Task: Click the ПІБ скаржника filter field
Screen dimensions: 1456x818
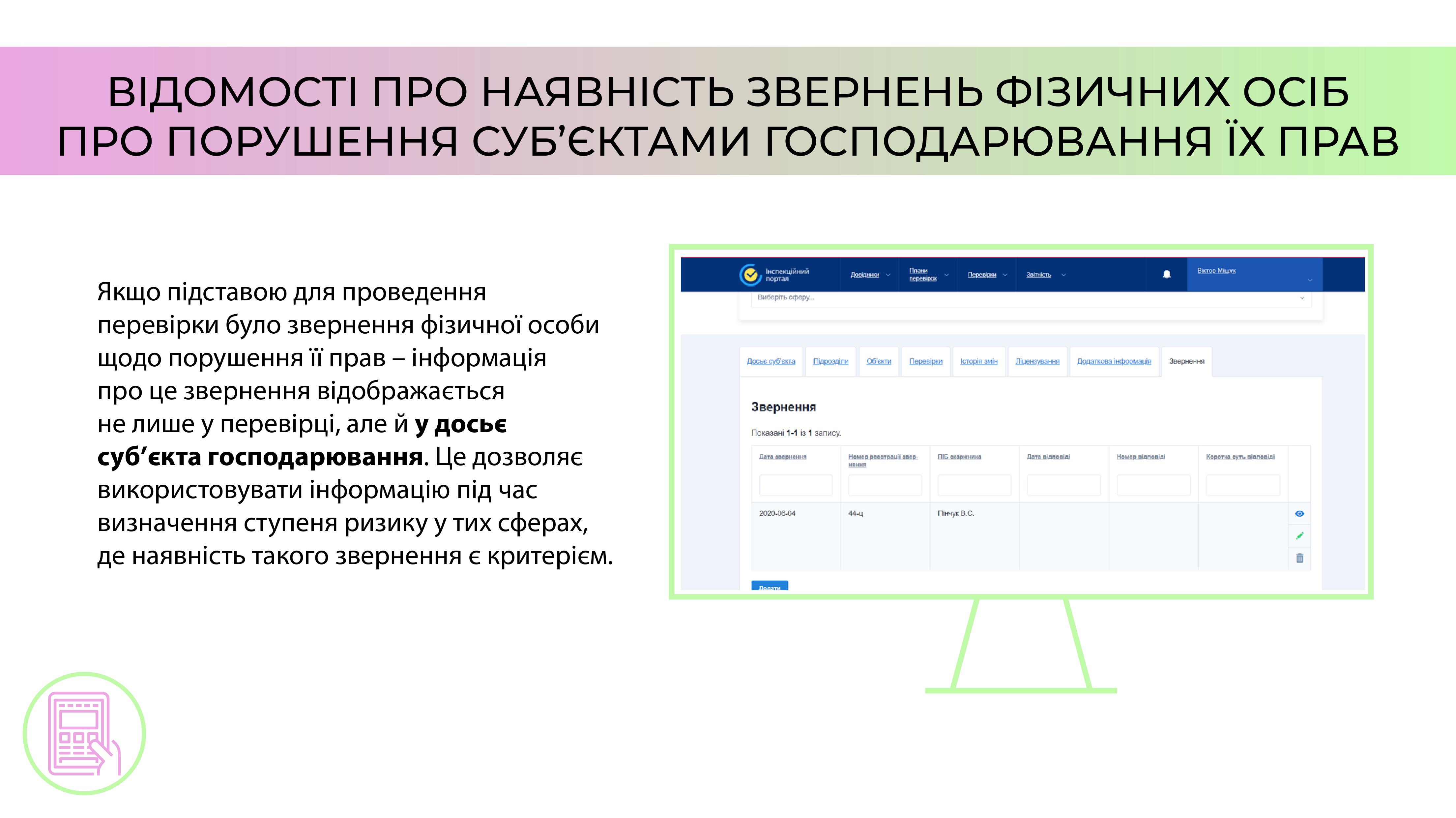Action: [974, 486]
